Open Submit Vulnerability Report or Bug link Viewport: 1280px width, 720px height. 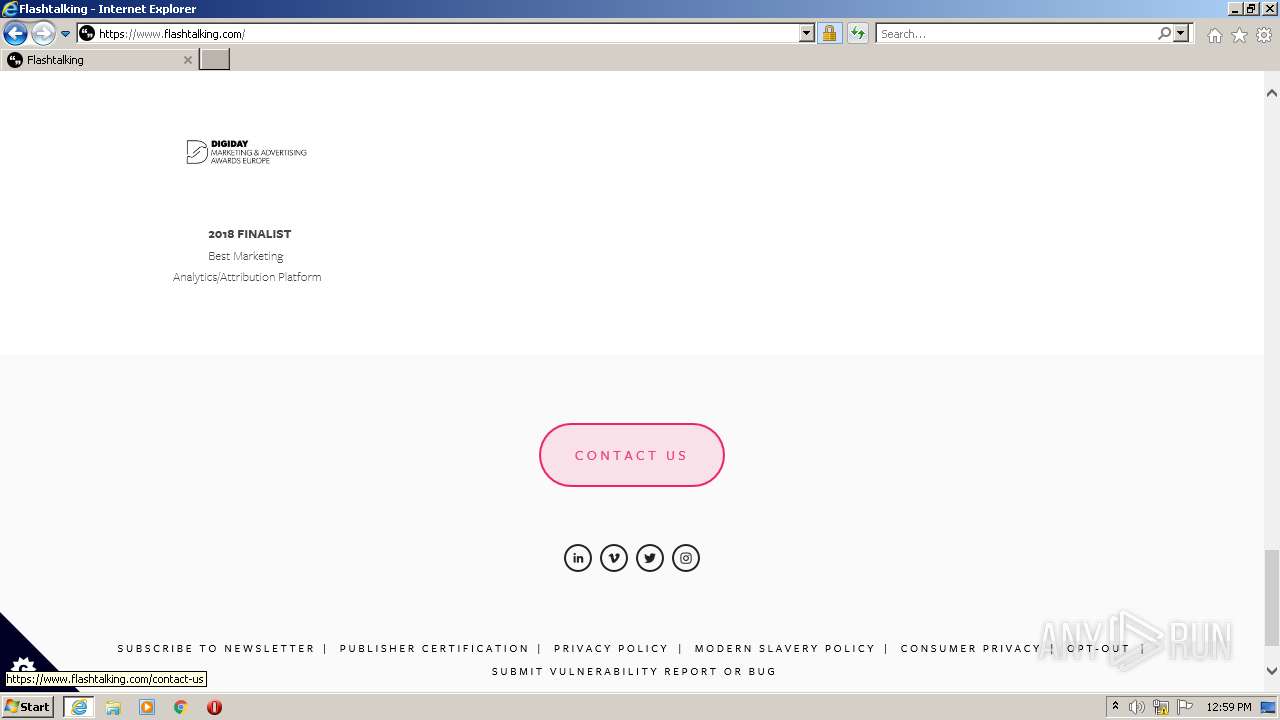tap(634, 672)
